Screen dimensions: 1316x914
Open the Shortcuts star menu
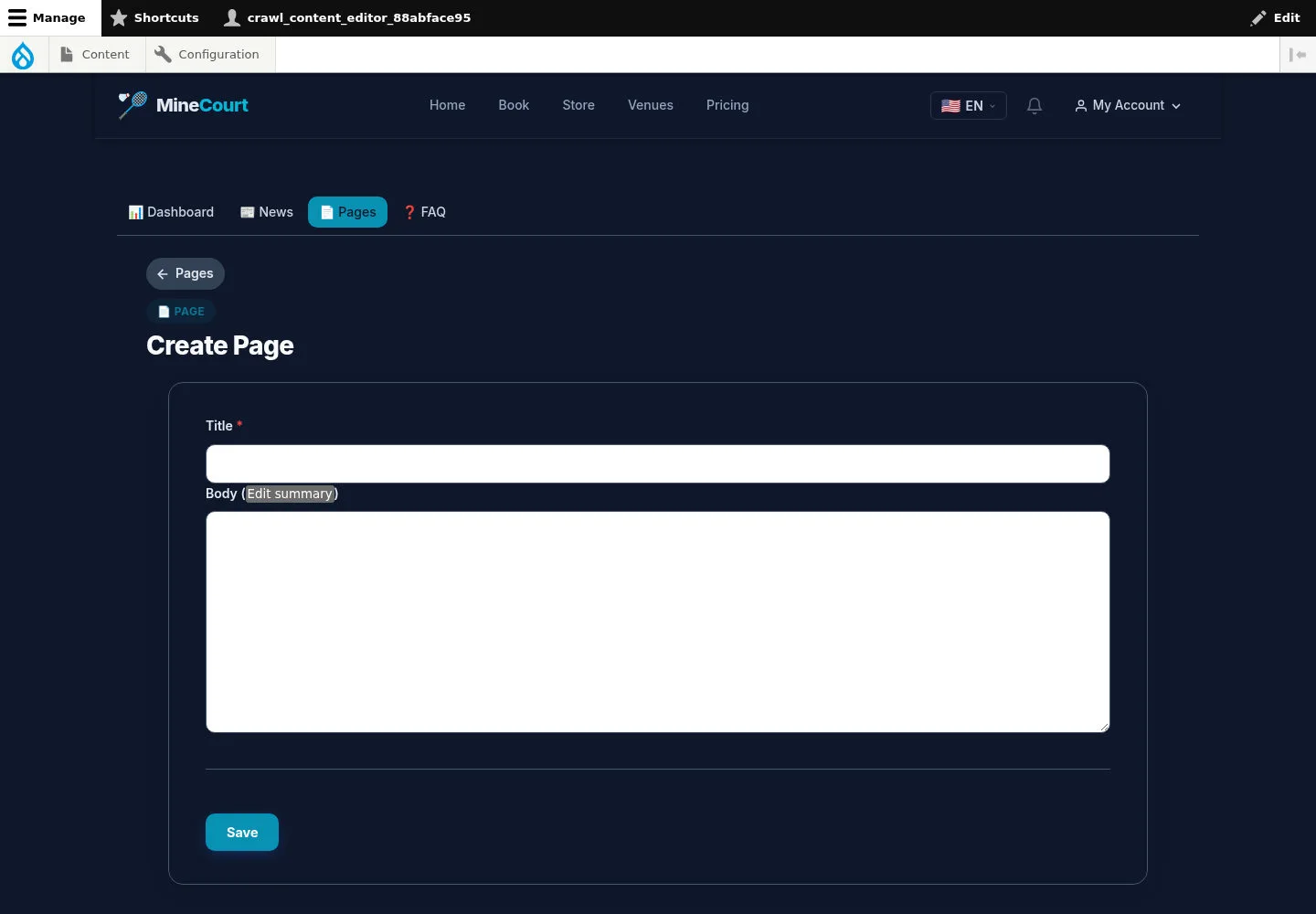point(154,17)
